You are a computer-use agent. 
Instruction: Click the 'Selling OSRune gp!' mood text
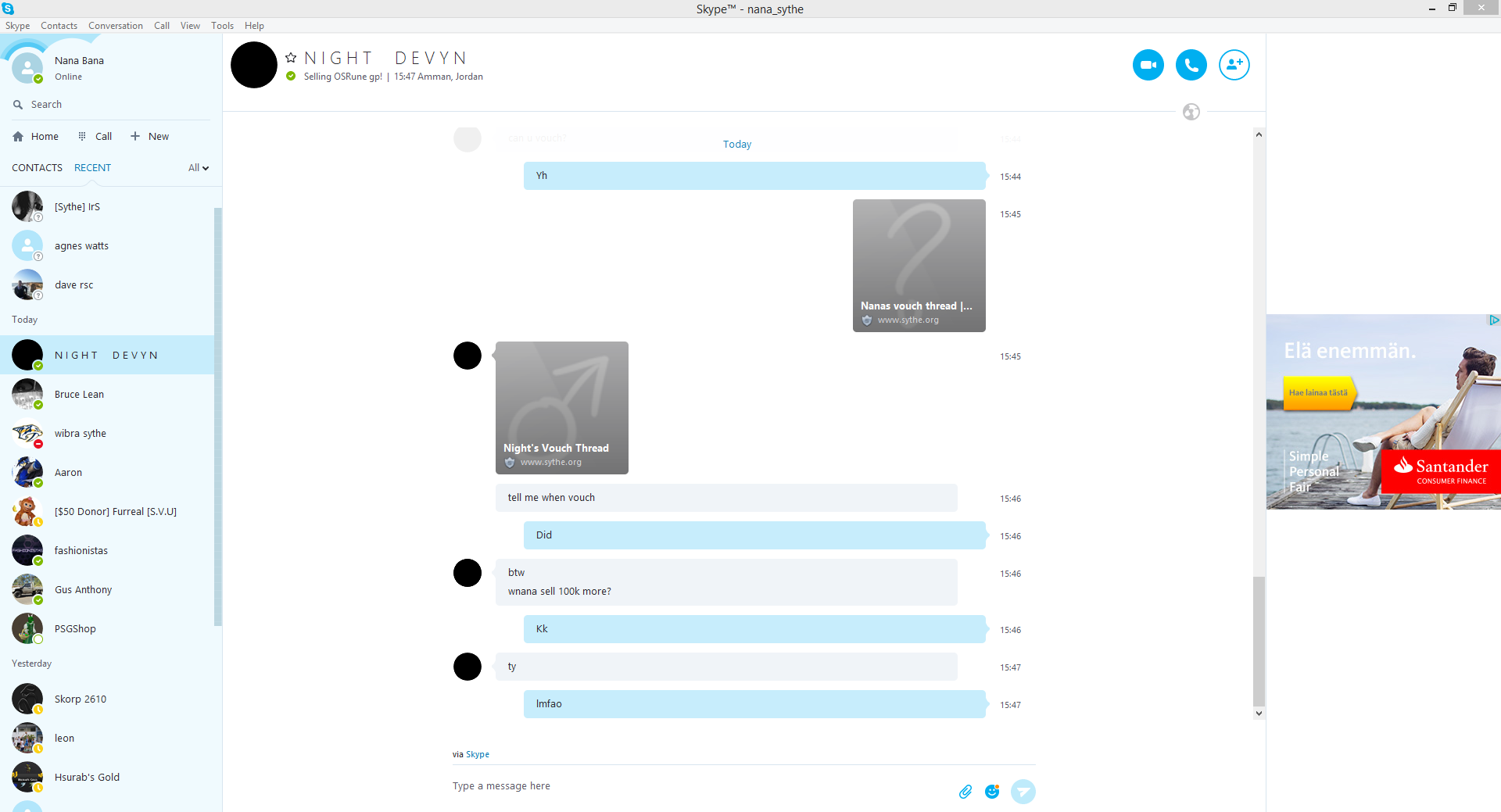(x=342, y=77)
